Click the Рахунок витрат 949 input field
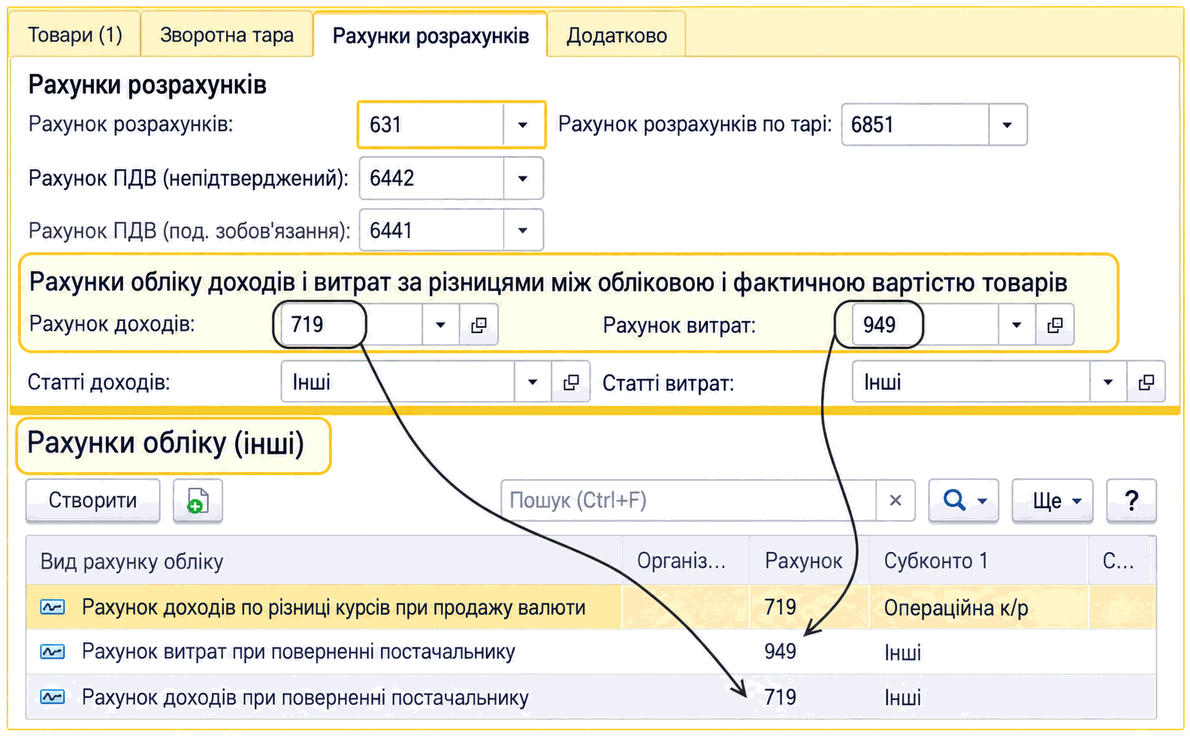 click(925, 325)
